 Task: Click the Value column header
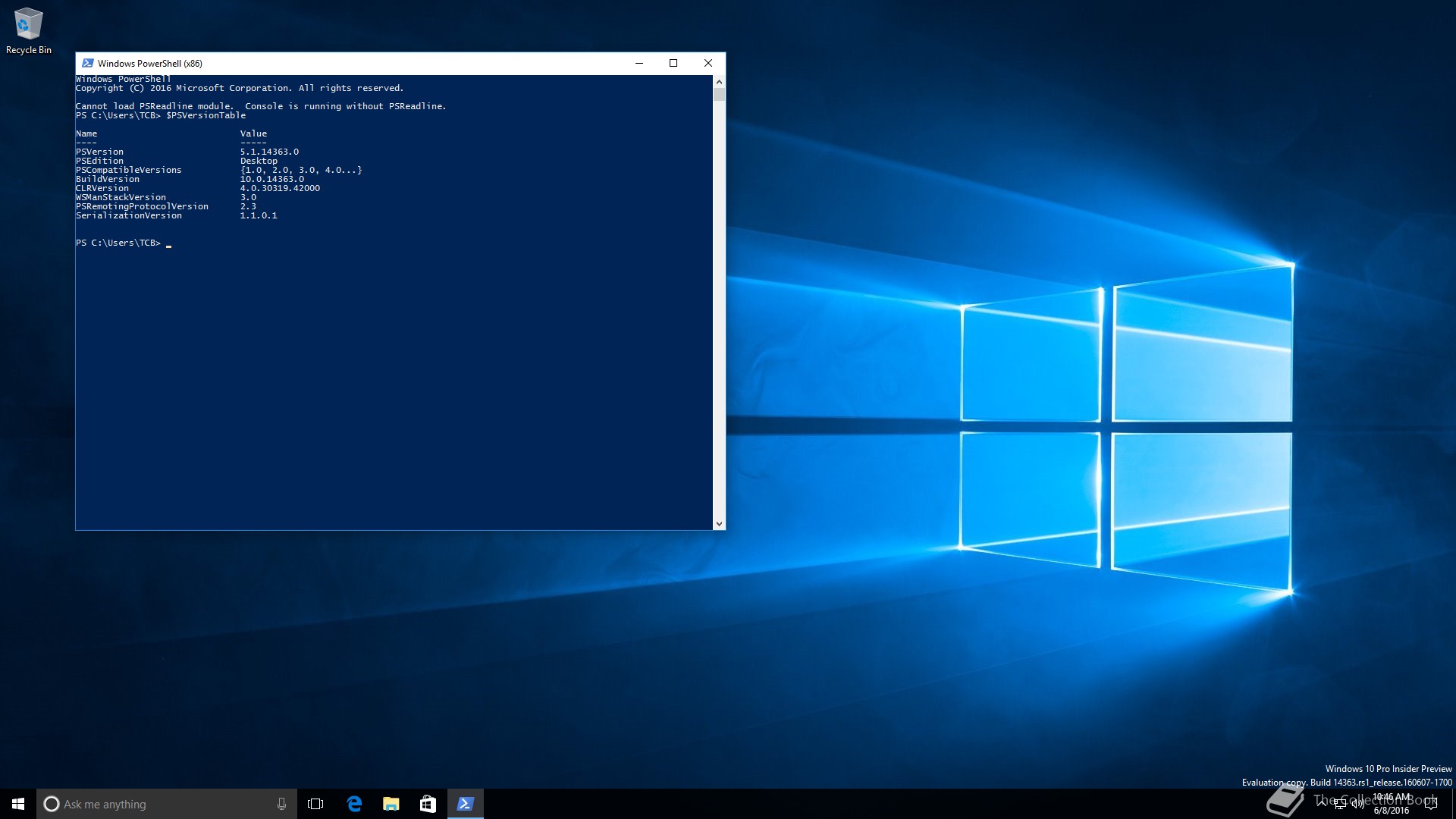click(253, 133)
